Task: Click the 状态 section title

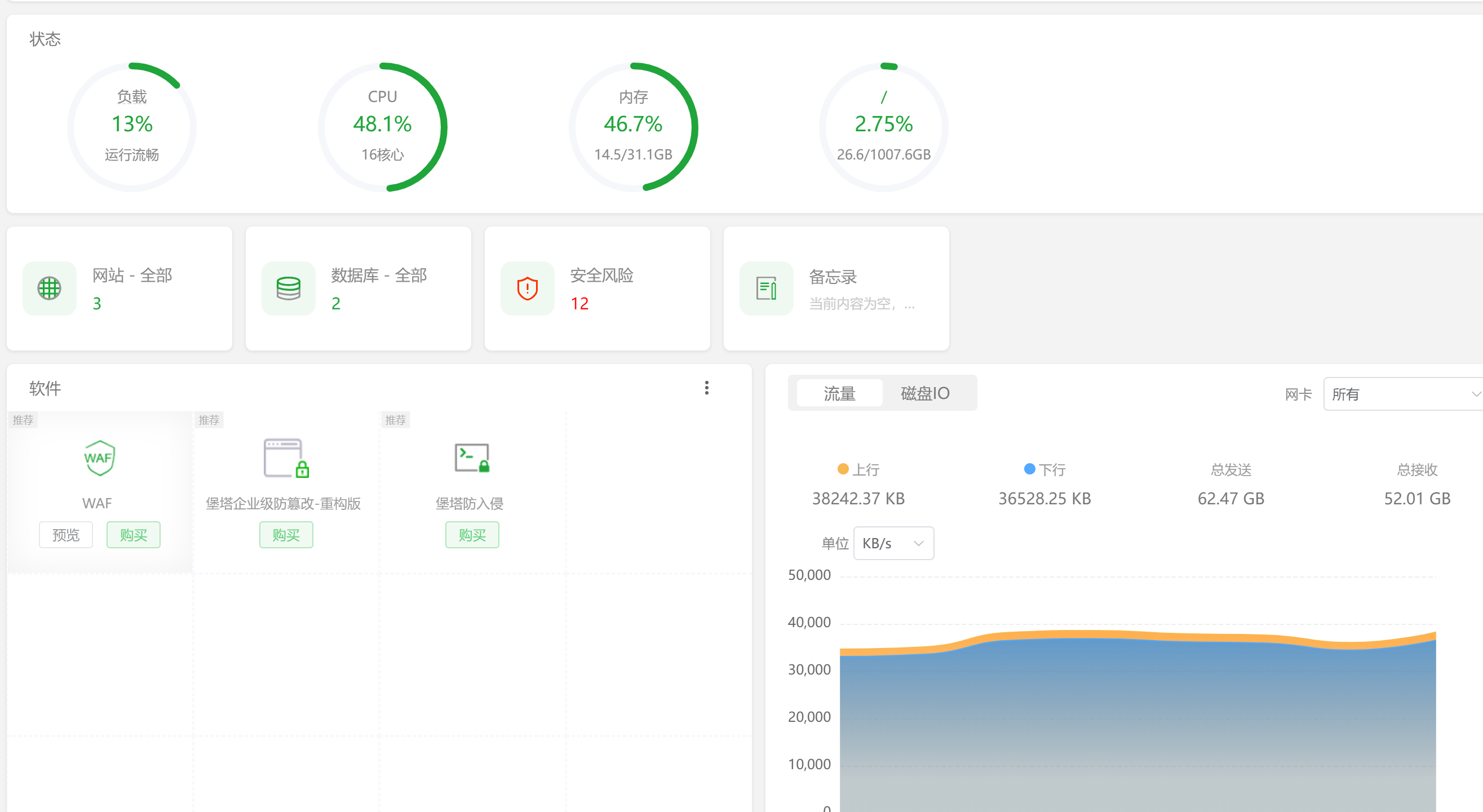Action: pyautogui.click(x=45, y=39)
